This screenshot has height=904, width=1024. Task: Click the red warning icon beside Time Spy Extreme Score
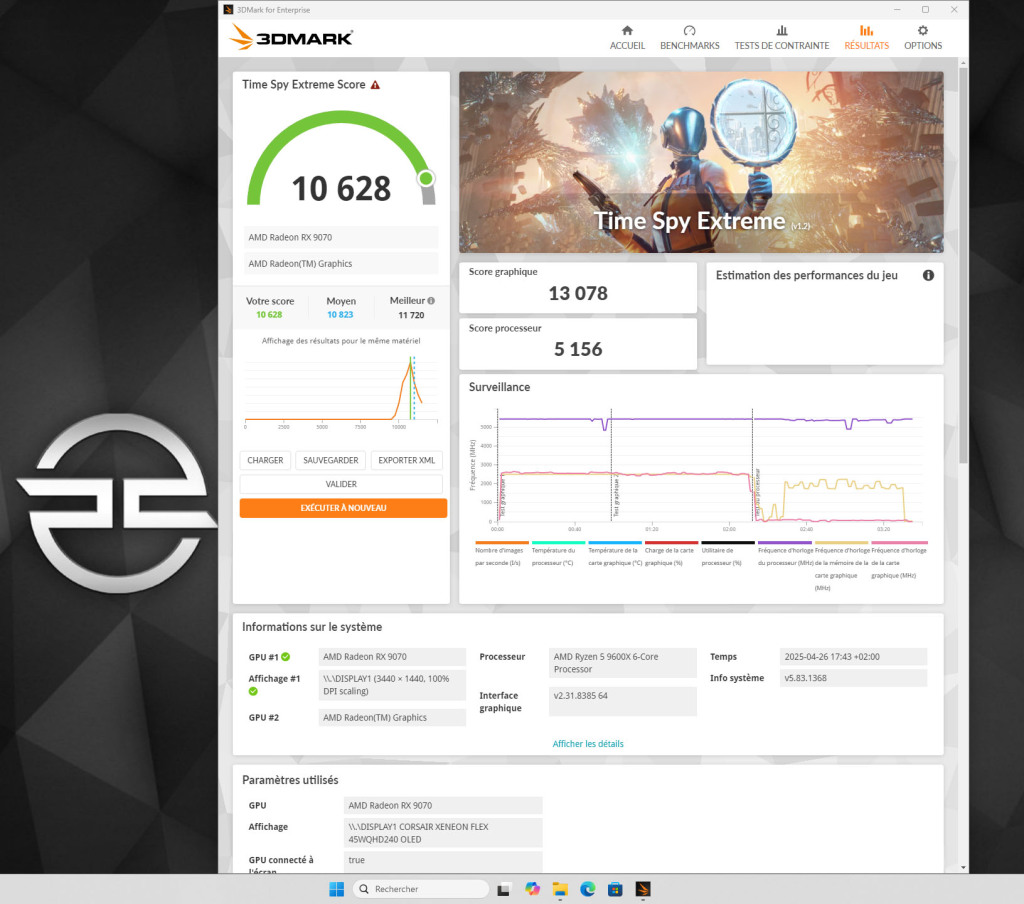pyautogui.click(x=376, y=85)
